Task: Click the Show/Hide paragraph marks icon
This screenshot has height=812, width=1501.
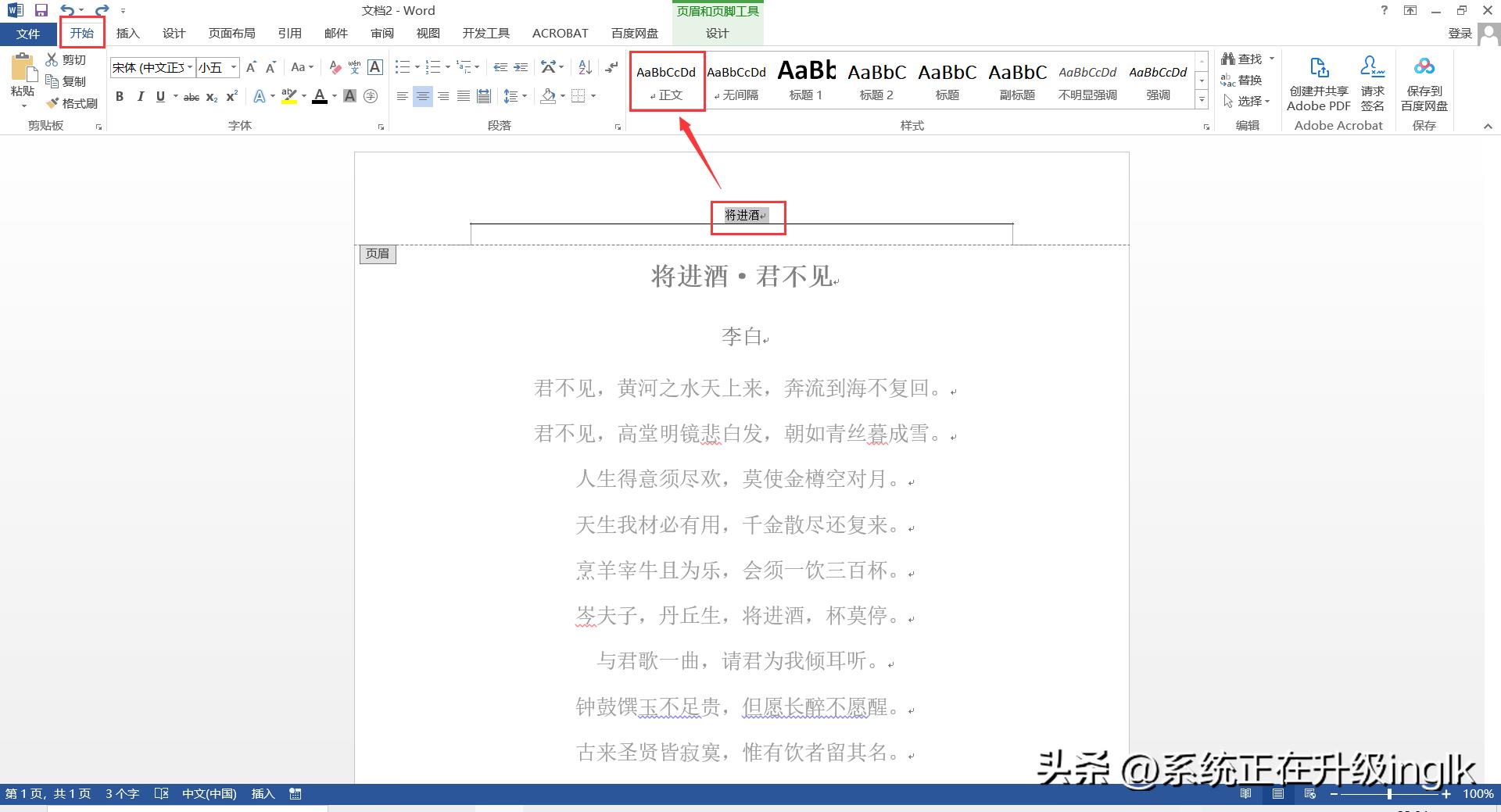Action: pyautogui.click(x=611, y=68)
